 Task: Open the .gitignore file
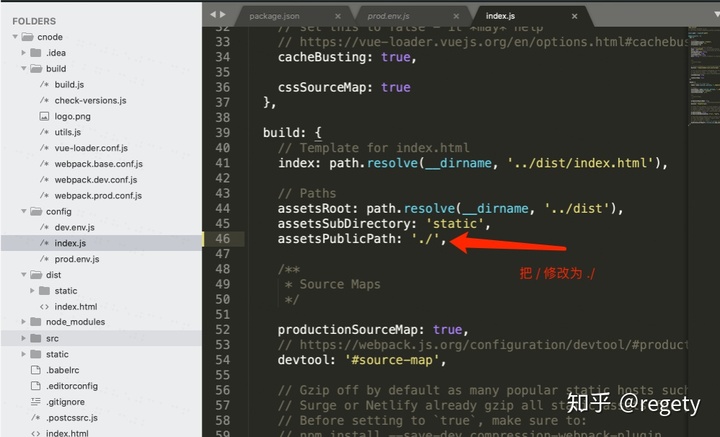[x=65, y=402]
